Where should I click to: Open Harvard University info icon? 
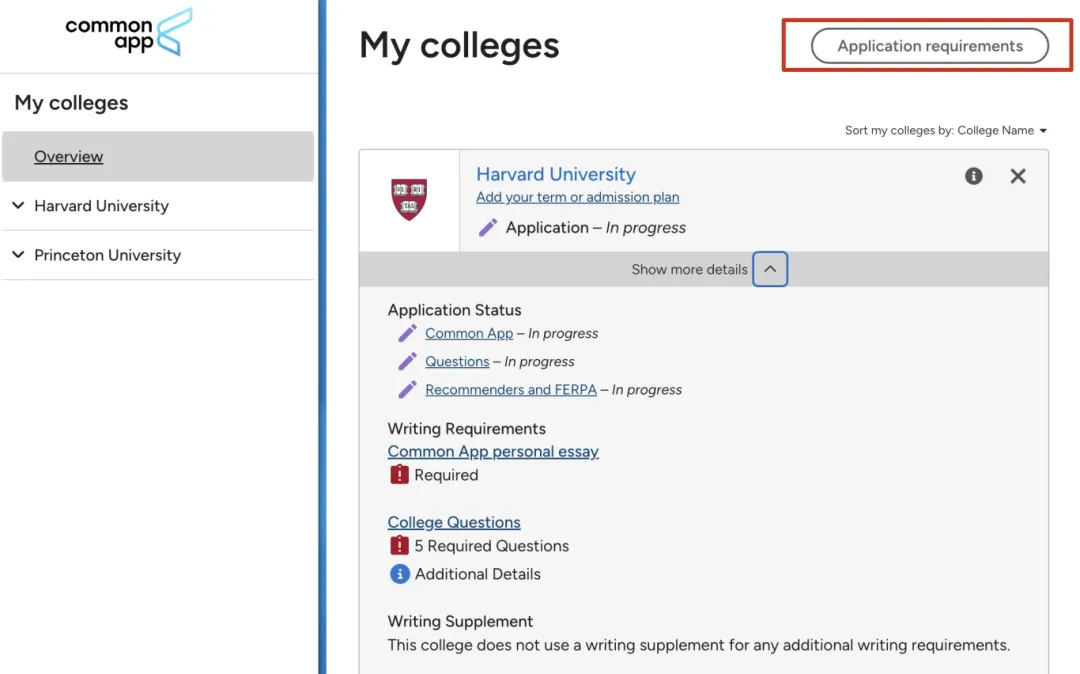973,176
